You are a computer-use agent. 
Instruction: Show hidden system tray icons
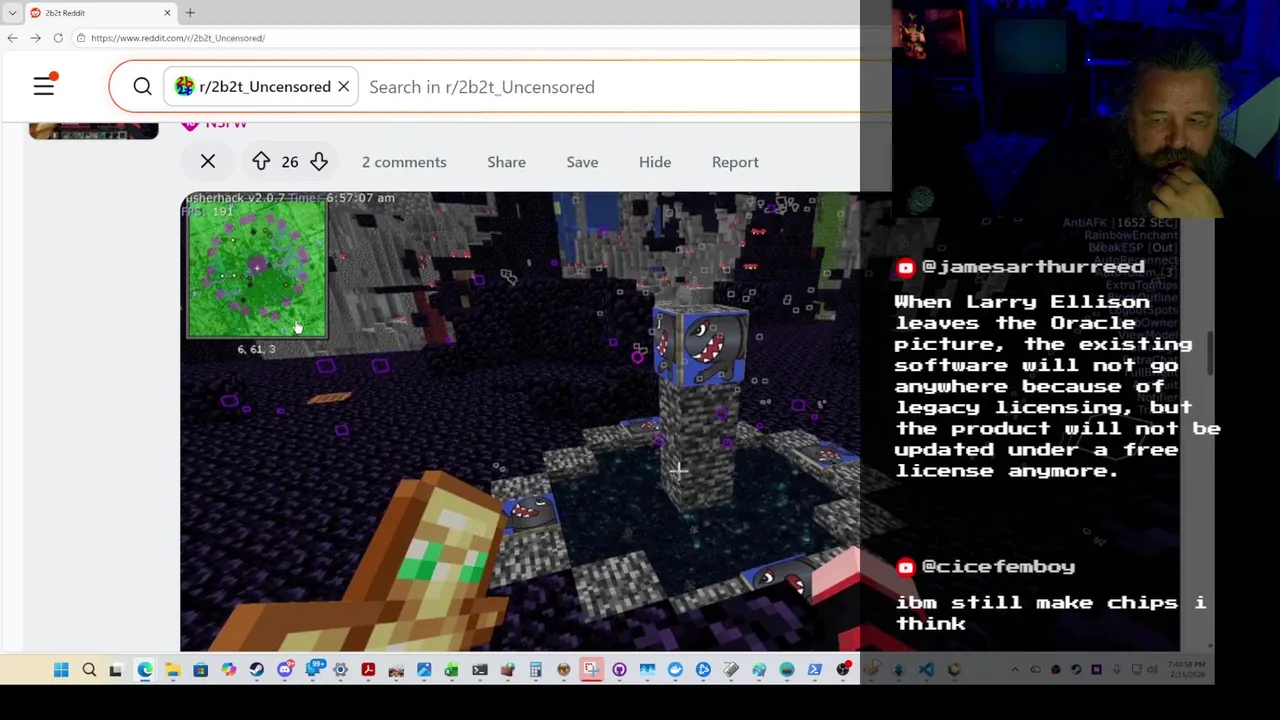pos(1015,670)
